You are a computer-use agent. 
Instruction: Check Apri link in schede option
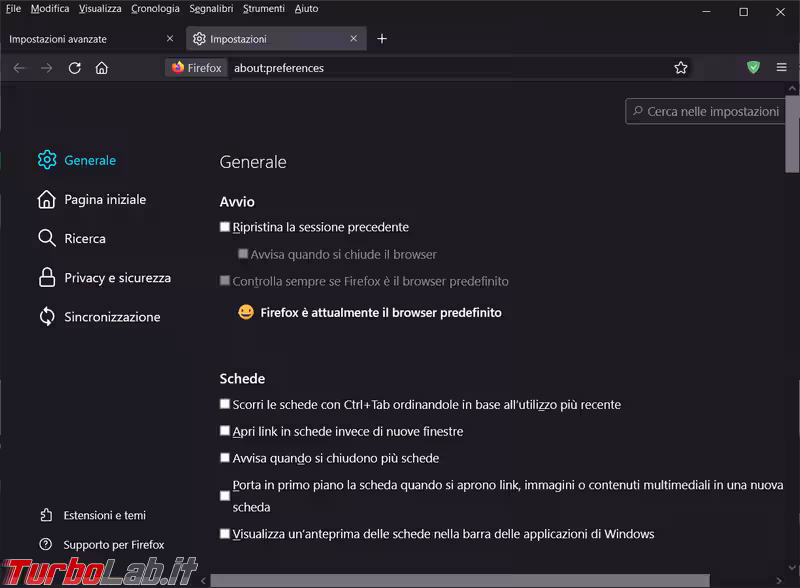point(225,431)
